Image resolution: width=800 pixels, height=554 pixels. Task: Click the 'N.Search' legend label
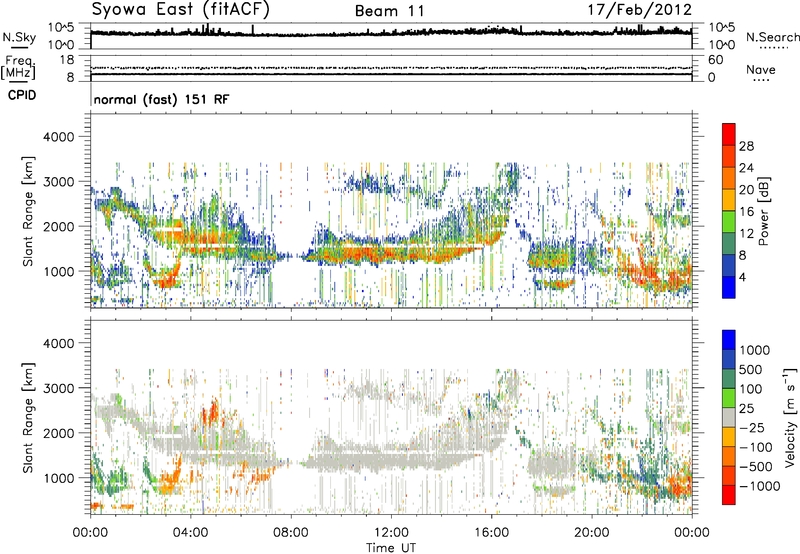click(x=772, y=37)
